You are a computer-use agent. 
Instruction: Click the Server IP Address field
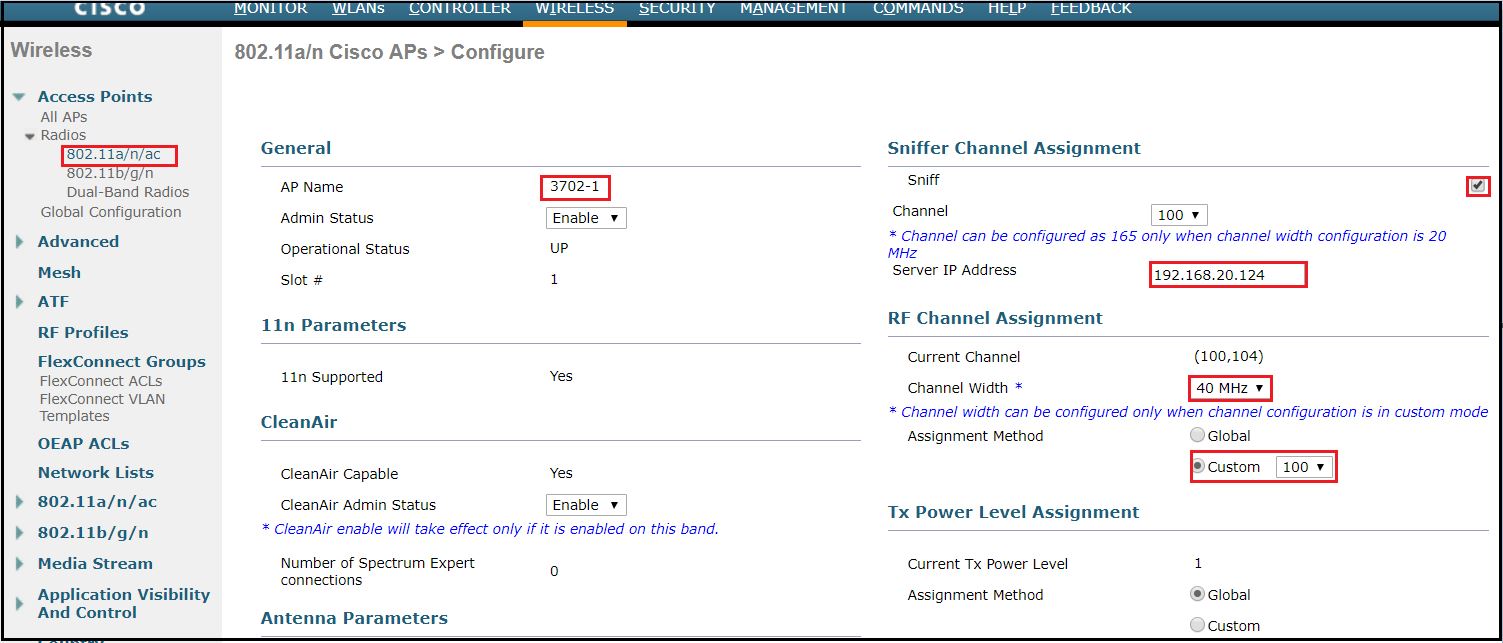point(1227,274)
